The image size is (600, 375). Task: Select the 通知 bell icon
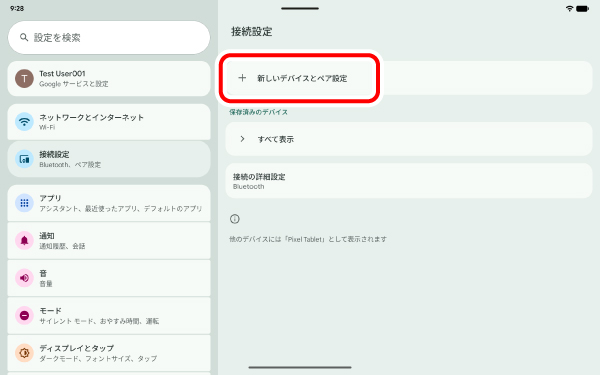pyautogui.click(x=24, y=240)
